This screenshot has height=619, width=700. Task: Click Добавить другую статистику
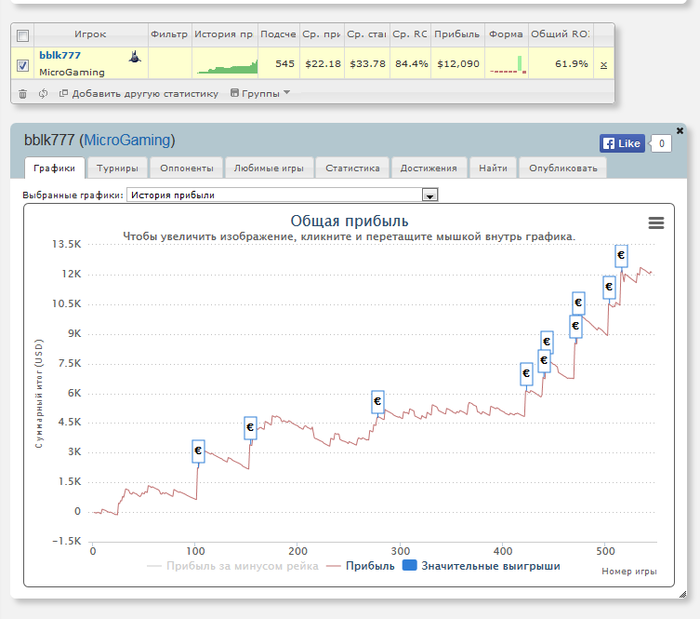coord(139,94)
